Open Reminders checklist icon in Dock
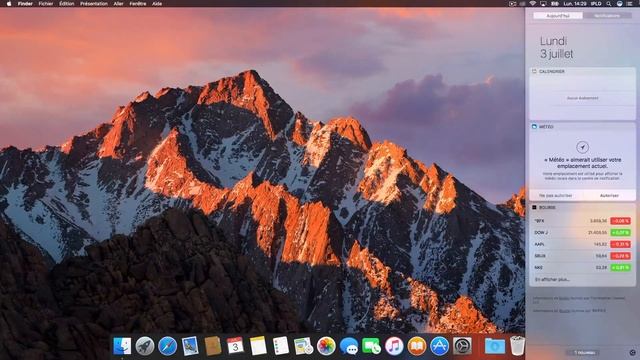Viewport: 640px width, 360px height. click(x=281, y=346)
